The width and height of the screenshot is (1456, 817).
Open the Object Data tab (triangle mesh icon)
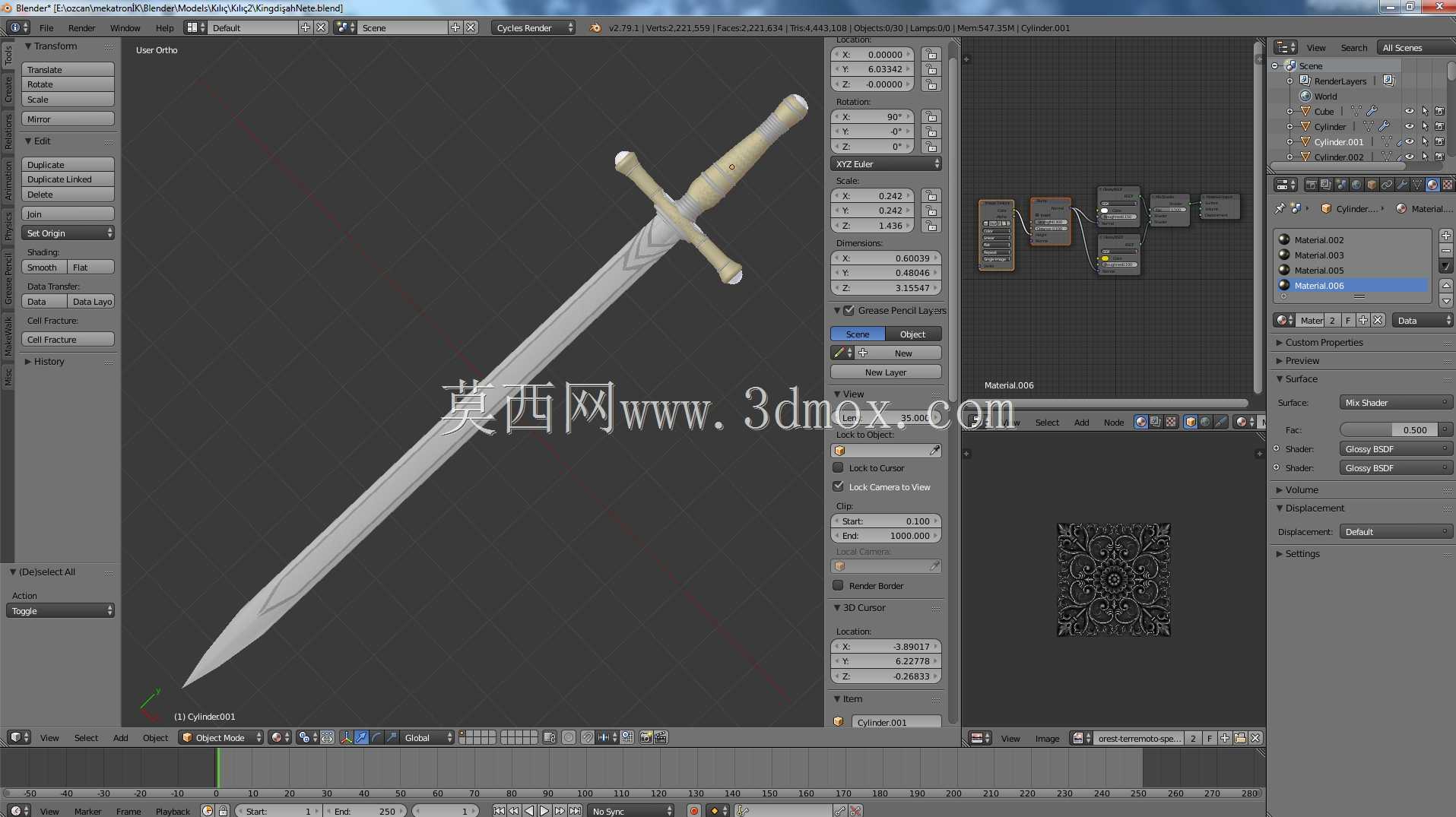coord(1417,185)
